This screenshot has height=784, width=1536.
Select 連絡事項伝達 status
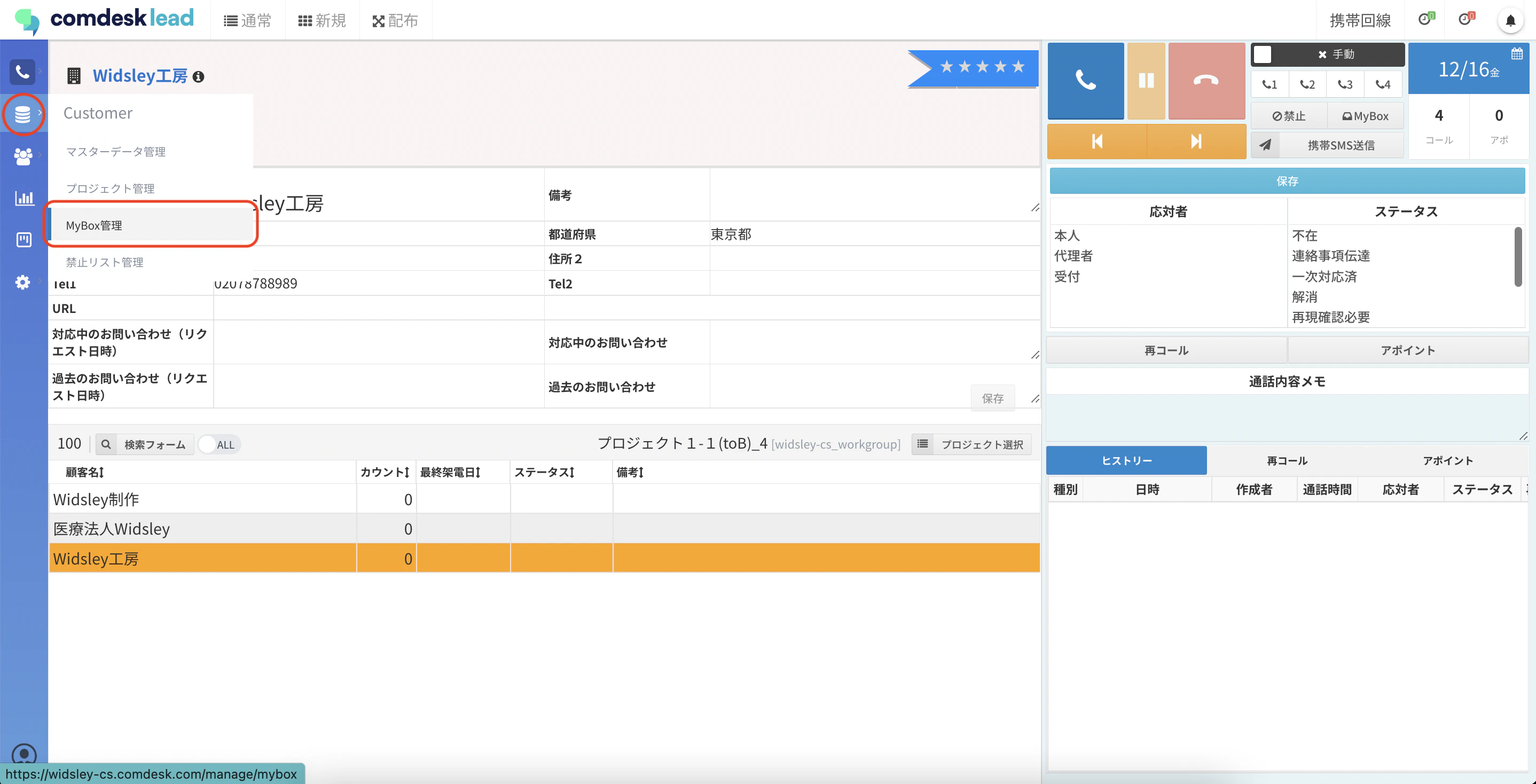(x=1331, y=256)
